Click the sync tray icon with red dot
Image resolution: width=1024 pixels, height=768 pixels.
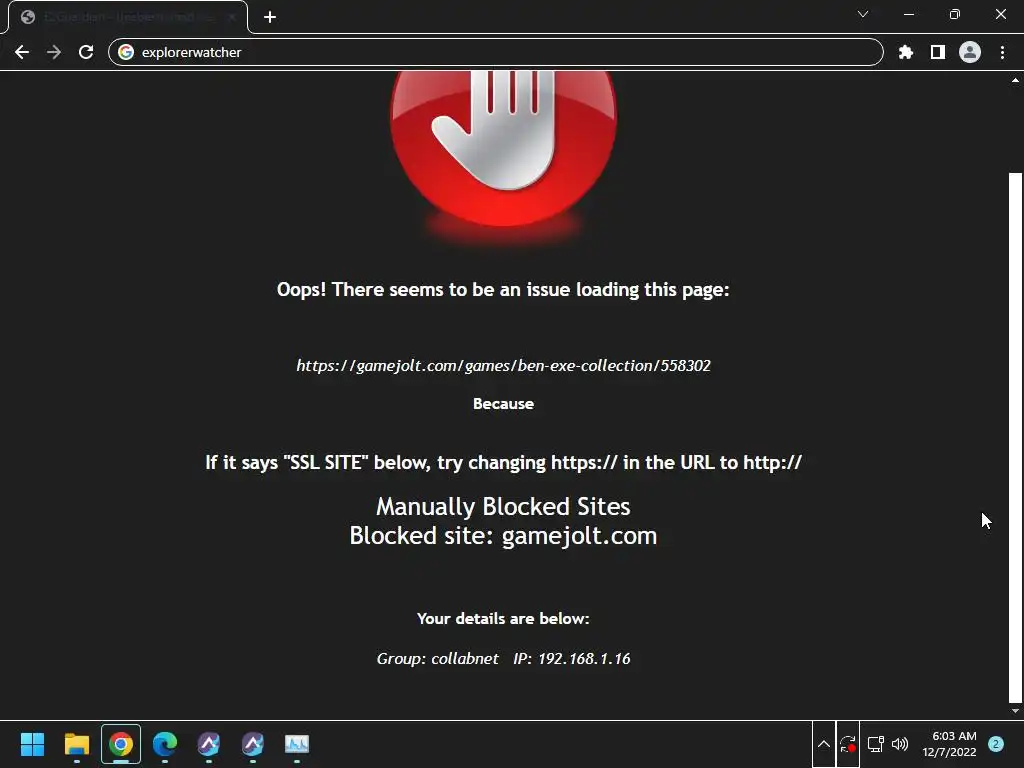point(848,744)
